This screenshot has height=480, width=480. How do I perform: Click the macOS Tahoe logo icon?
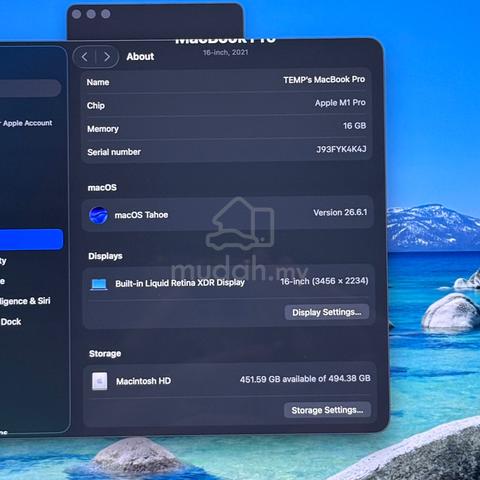pyautogui.click(x=98, y=215)
